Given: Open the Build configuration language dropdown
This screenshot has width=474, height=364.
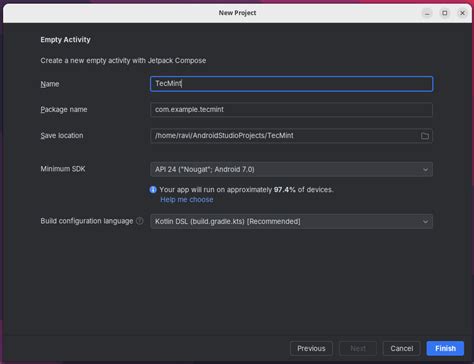Looking at the screenshot, I should 291,221.
